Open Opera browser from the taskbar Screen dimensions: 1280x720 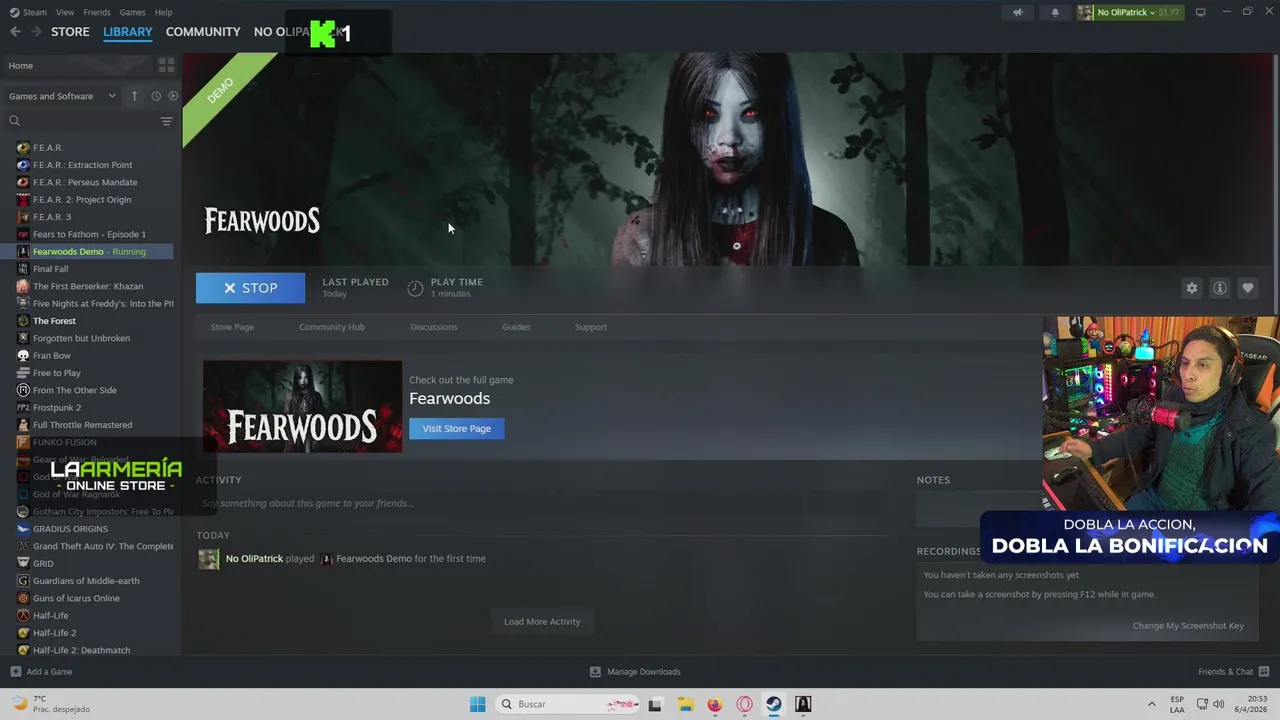(744, 704)
